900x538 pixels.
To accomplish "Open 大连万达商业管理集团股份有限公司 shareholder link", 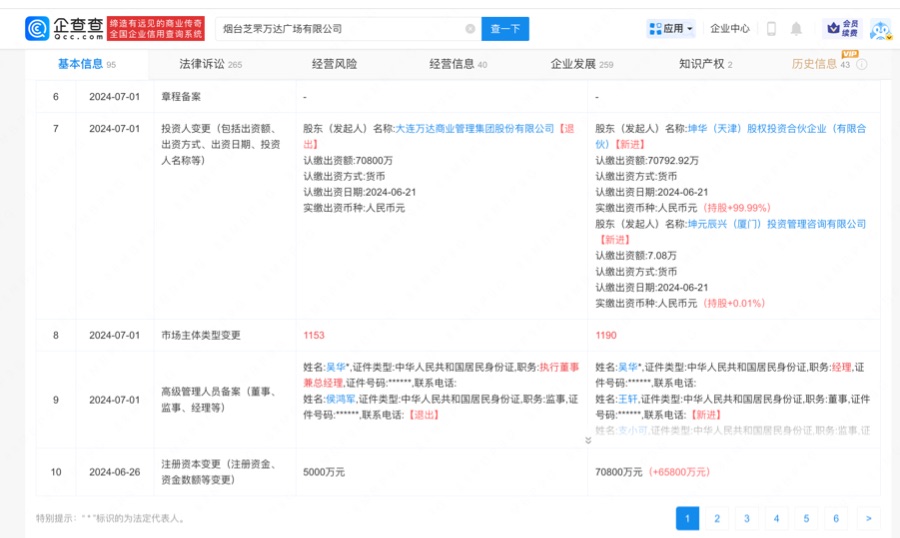I will coord(475,129).
